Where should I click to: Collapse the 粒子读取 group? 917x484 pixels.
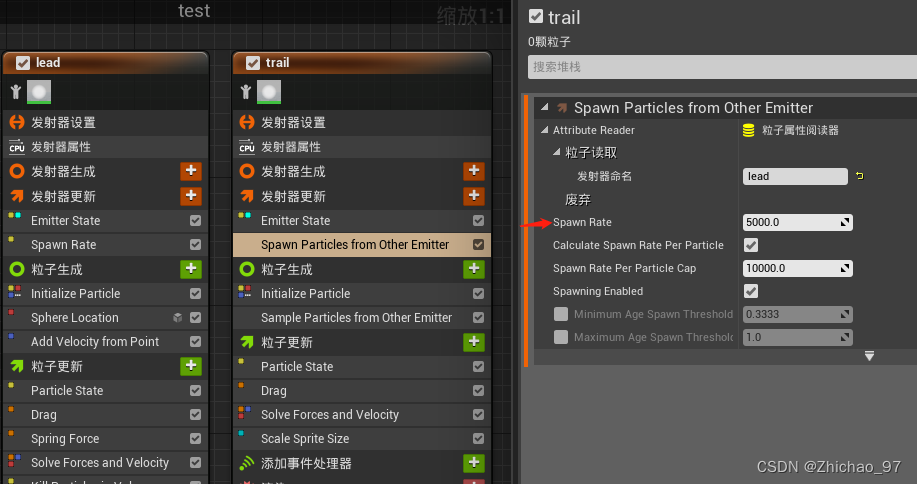click(x=558, y=153)
